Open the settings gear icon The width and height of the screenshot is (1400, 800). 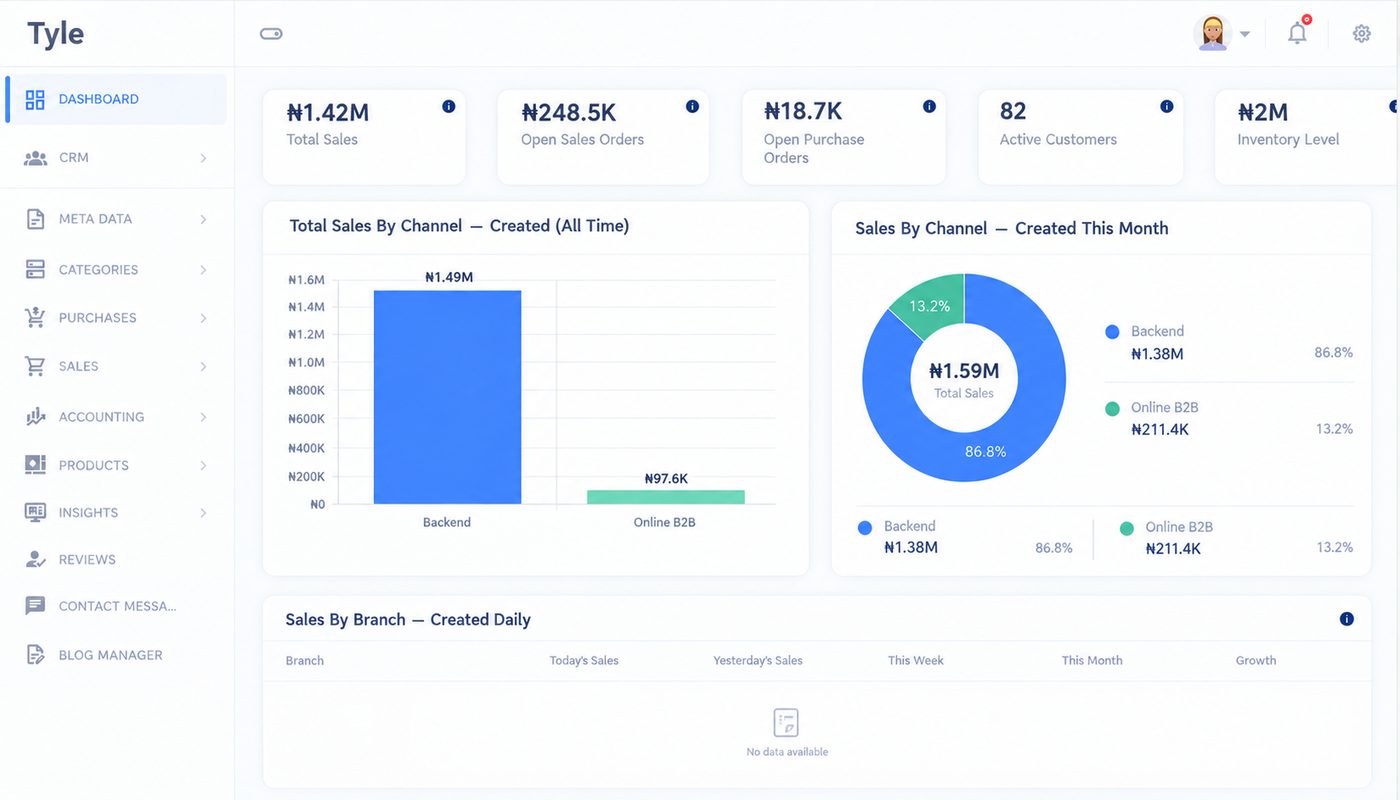1361,33
